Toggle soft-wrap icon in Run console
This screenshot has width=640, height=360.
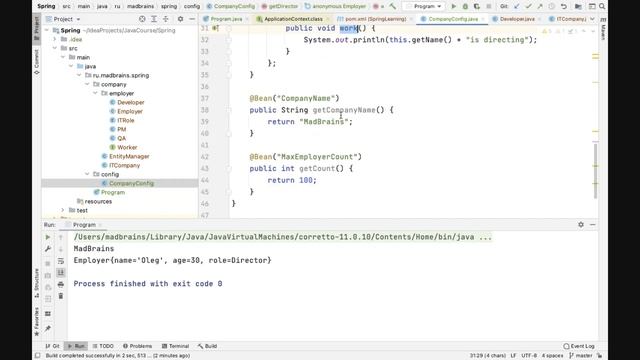point(61,261)
